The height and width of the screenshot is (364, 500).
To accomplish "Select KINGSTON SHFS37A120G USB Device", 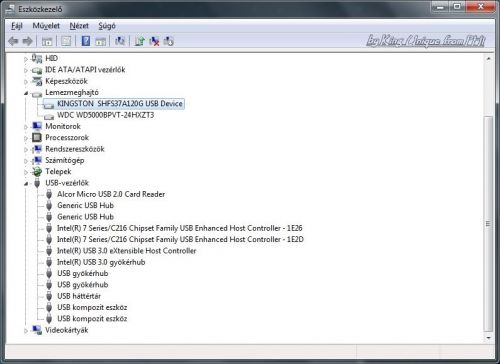I will click(x=120, y=104).
